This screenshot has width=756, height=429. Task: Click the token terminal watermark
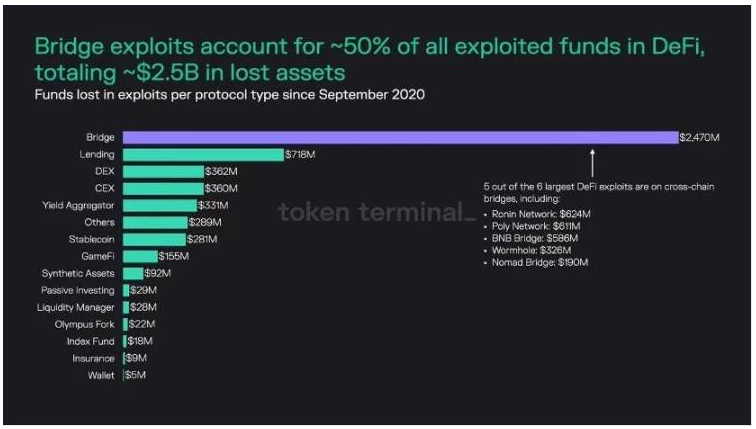[x=377, y=212]
